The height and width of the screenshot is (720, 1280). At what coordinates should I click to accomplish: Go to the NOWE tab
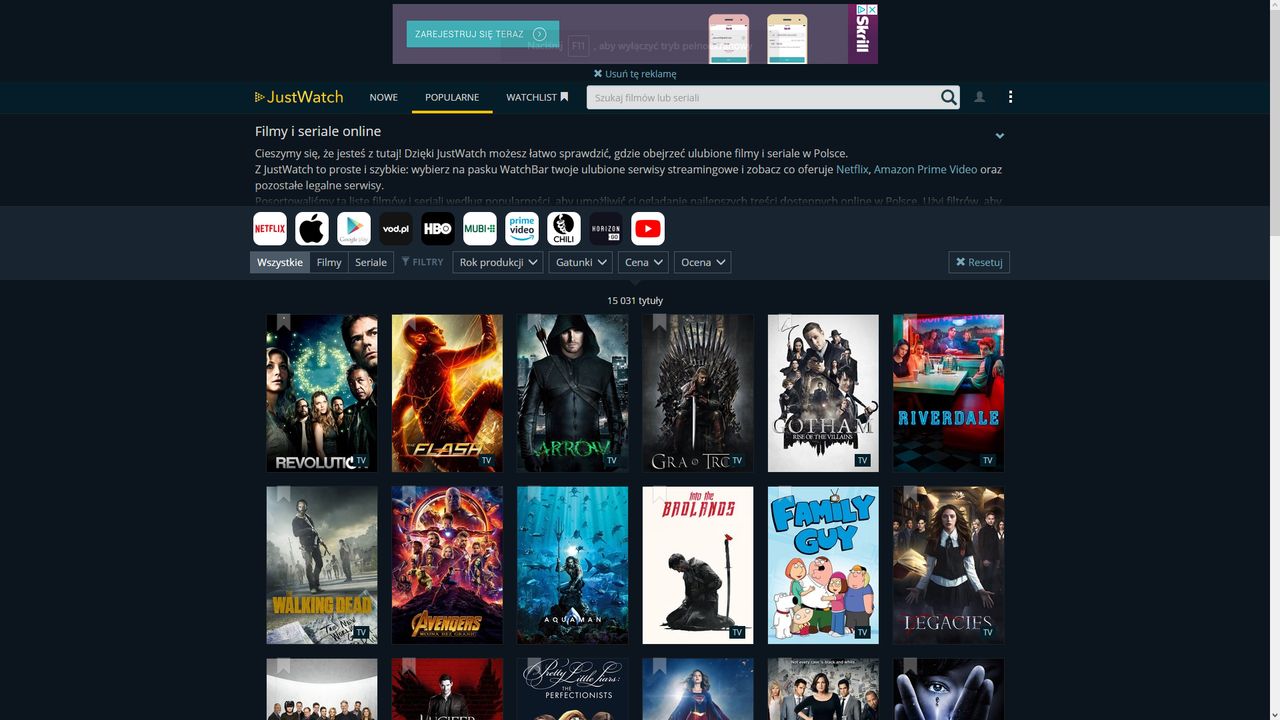(384, 97)
